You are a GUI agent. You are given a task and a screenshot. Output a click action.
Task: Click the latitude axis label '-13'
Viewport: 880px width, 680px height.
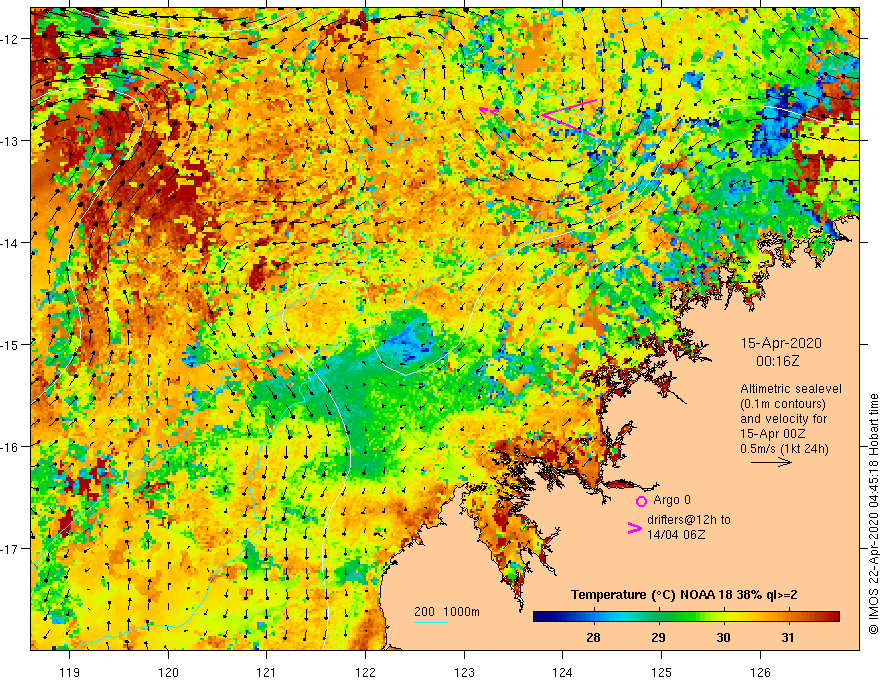pyautogui.click(x=11, y=141)
